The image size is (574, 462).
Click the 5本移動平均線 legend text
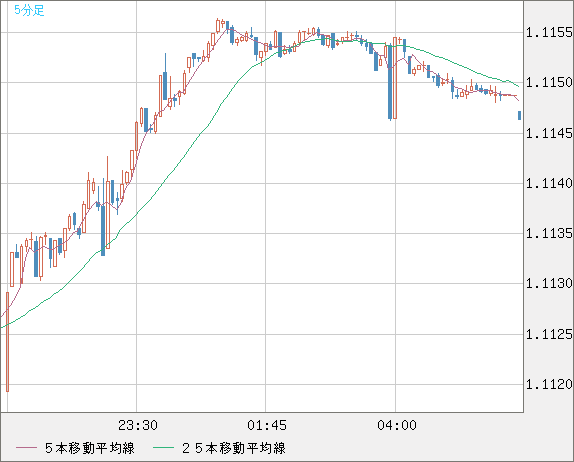tap(90, 448)
